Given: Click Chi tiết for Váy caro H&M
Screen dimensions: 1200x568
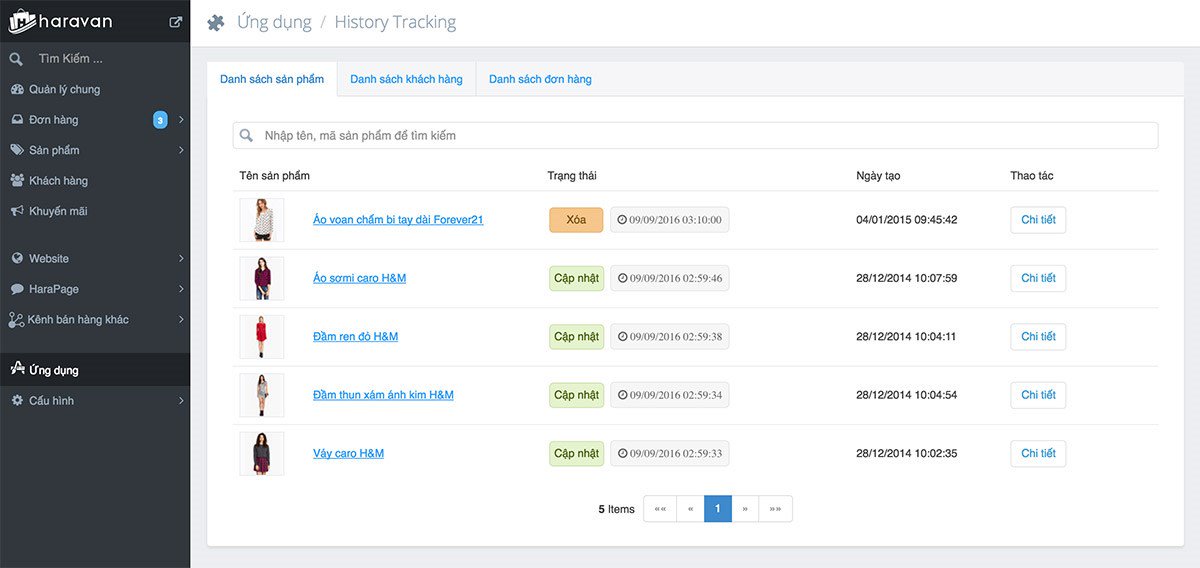Looking at the screenshot, I should [x=1038, y=453].
